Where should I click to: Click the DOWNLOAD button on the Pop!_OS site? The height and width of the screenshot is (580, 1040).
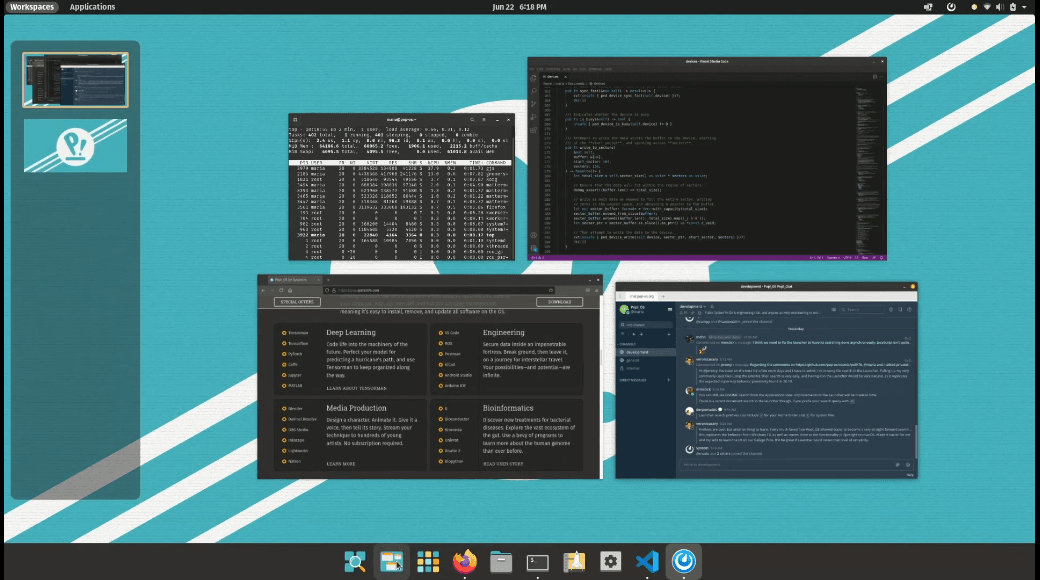coord(558,301)
